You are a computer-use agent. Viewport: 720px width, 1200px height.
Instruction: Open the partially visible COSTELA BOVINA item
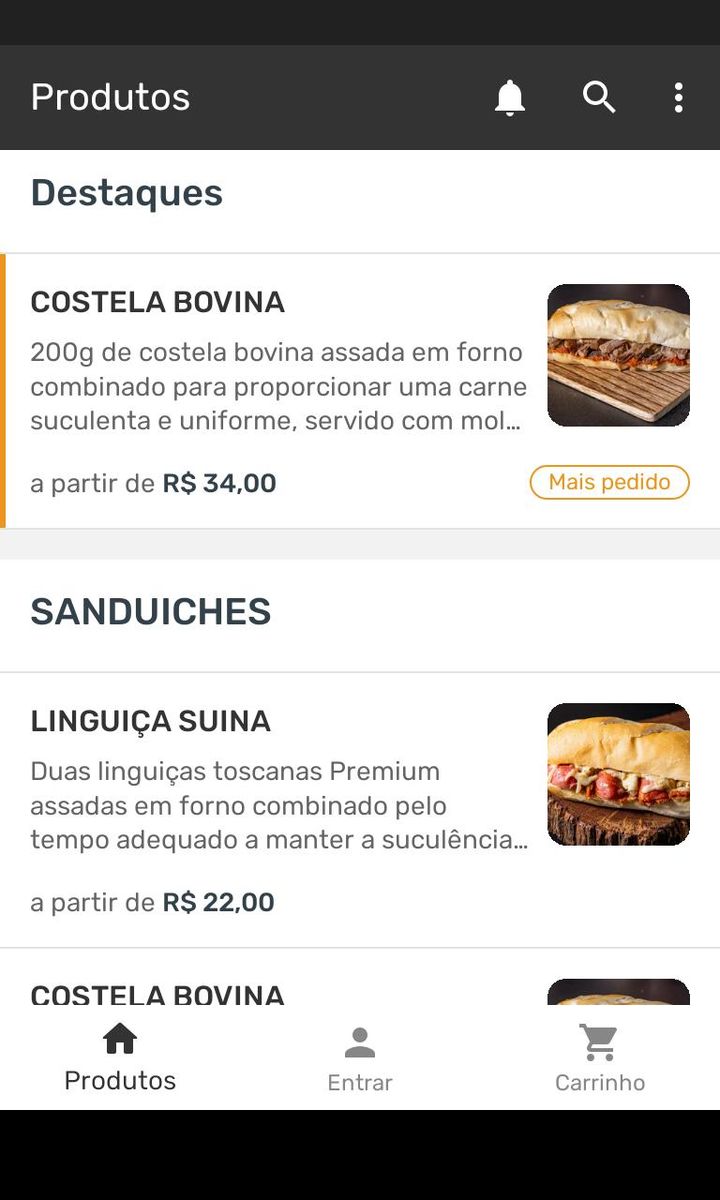pyautogui.click(x=158, y=994)
